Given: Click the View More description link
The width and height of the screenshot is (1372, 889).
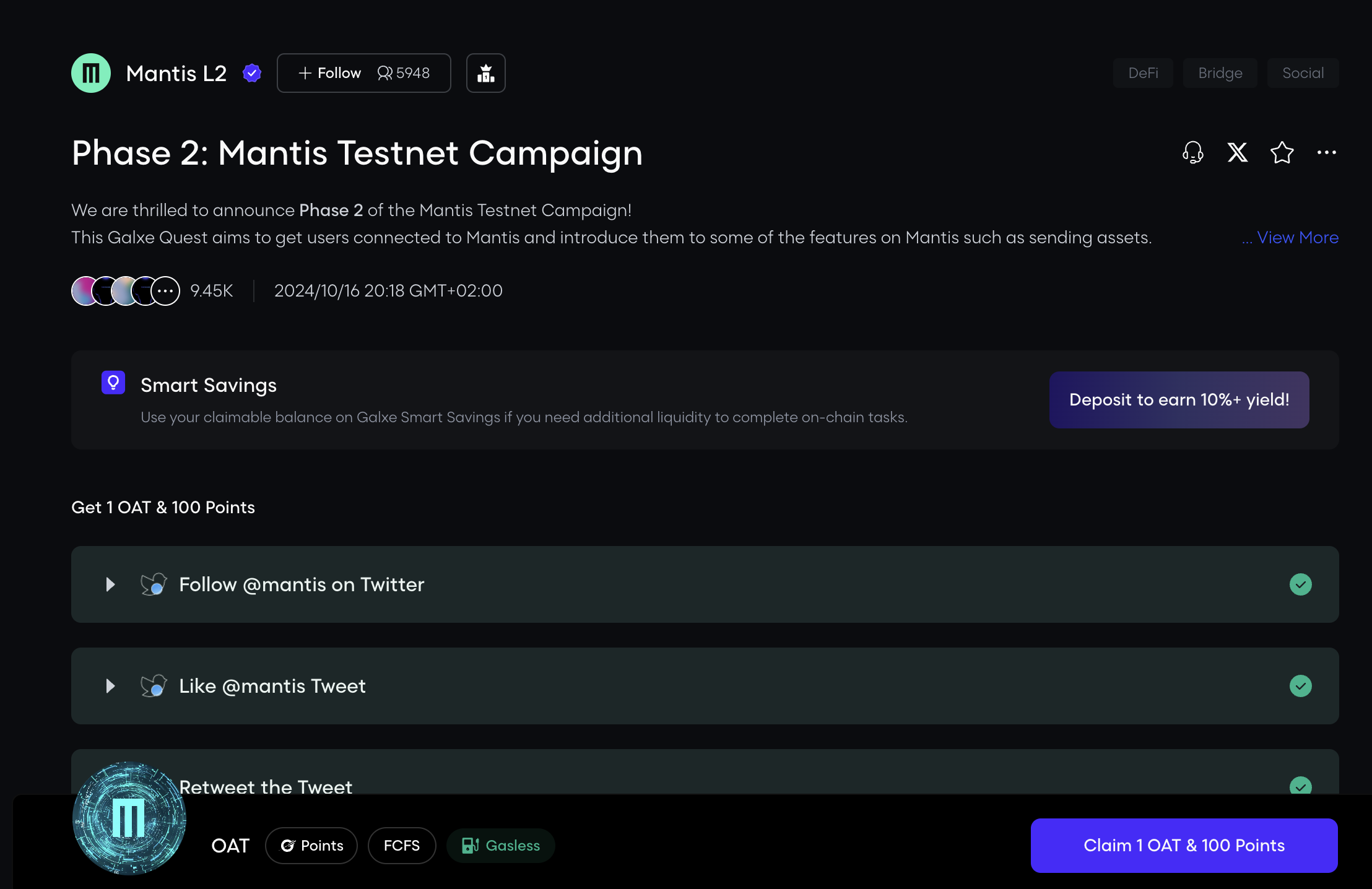Looking at the screenshot, I should coord(1297,238).
